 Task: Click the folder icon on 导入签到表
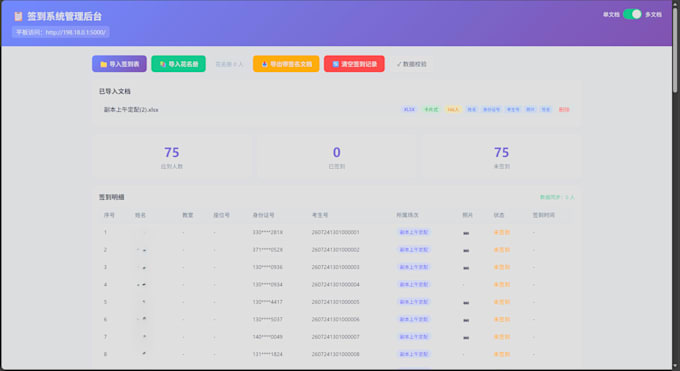pos(104,64)
